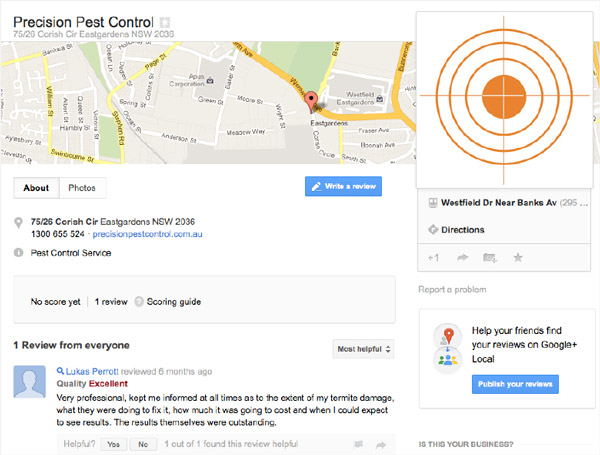Viewport: 600px width, 455px height.
Task: Click the Write a review button
Action: coord(343,186)
